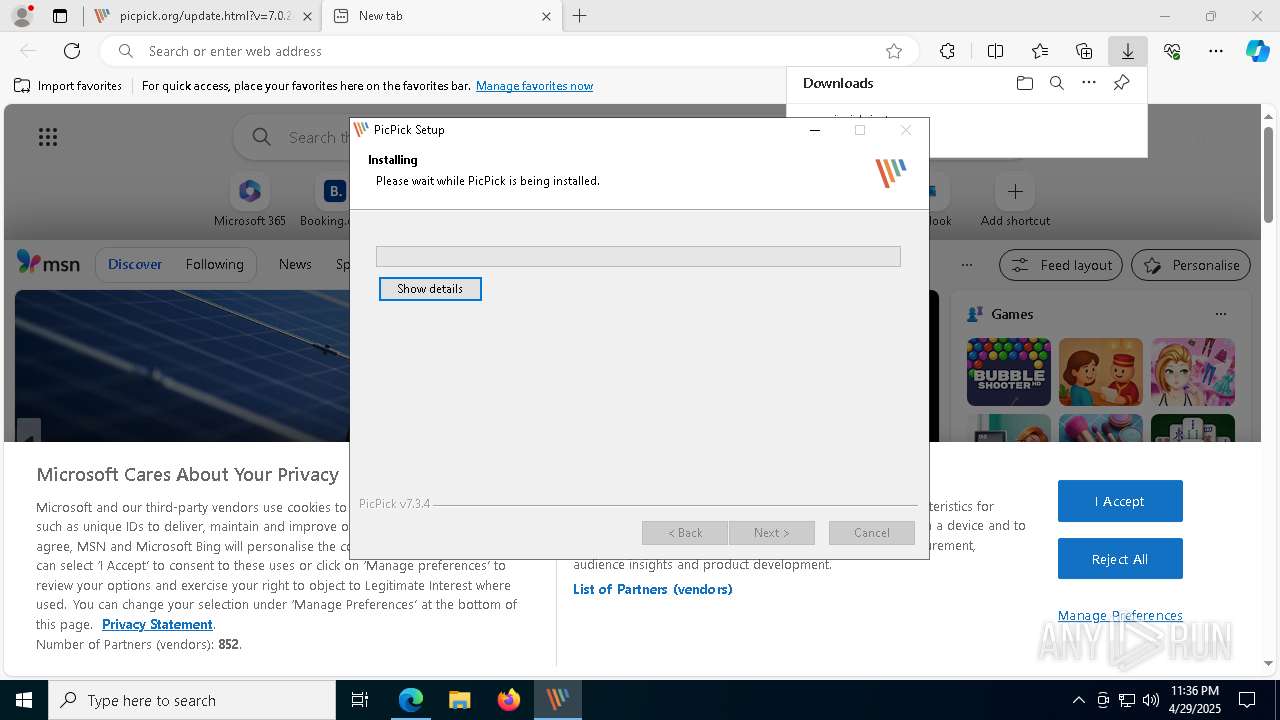1280x720 pixels.
Task: Open the Collections icon
Action: tap(1084, 51)
